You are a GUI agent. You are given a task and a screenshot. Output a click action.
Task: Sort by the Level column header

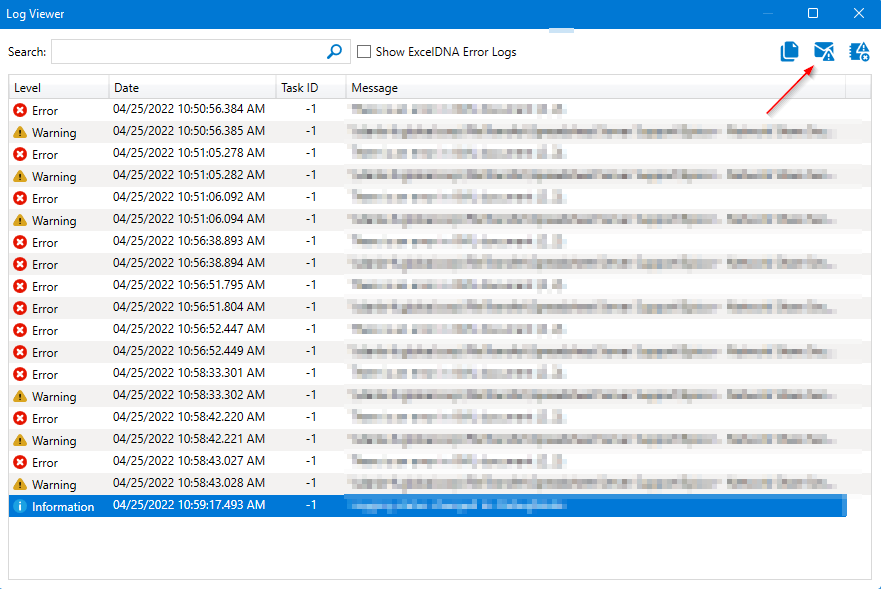pyautogui.click(x=58, y=88)
